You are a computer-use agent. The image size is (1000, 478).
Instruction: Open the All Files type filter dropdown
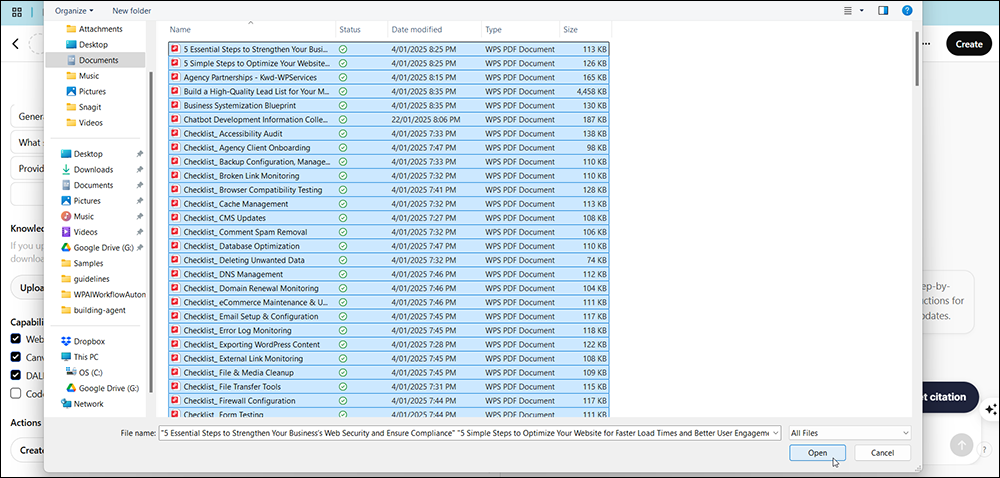click(850, 433)
